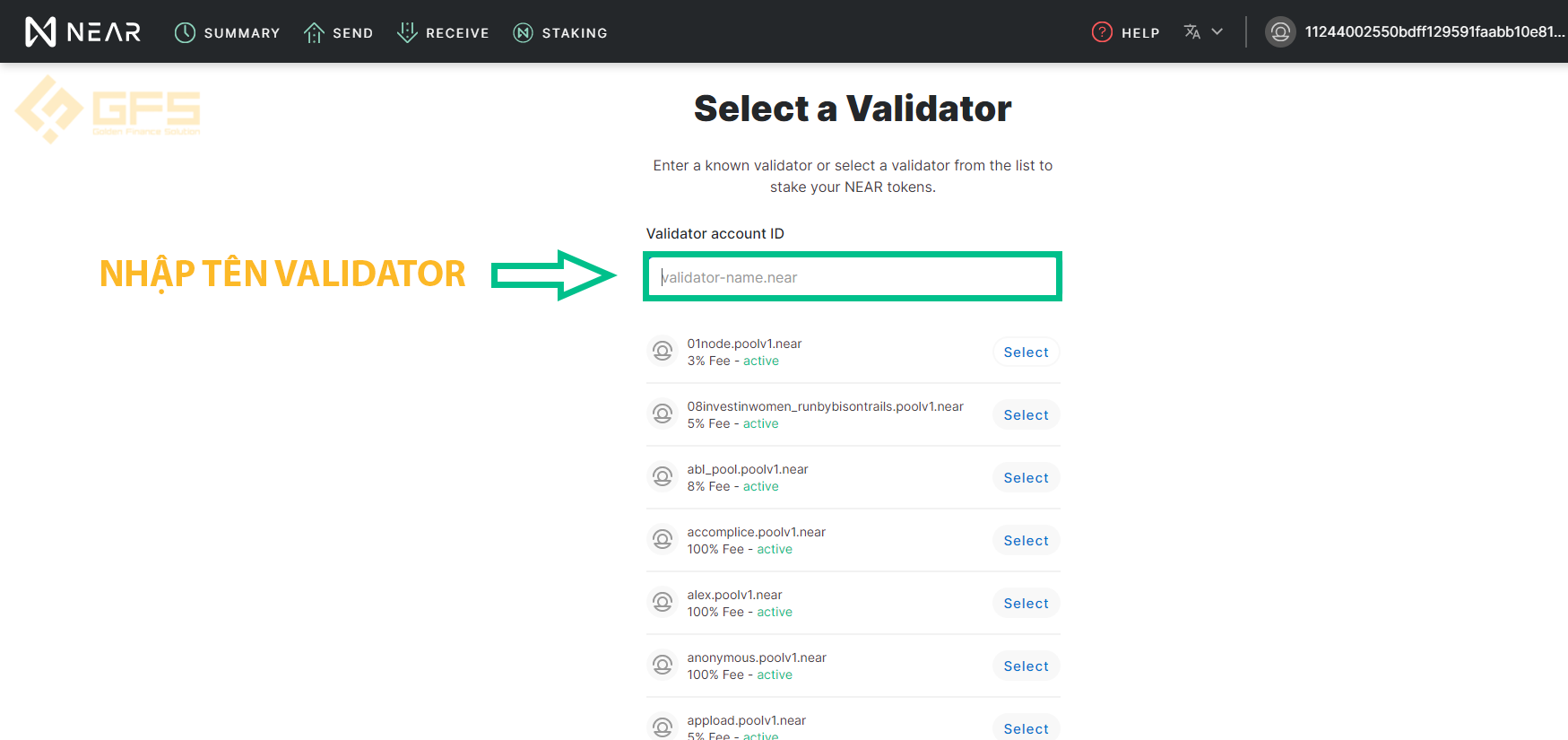Click avatar icon of abl_pool.poolv1.near

pos(663,476)
